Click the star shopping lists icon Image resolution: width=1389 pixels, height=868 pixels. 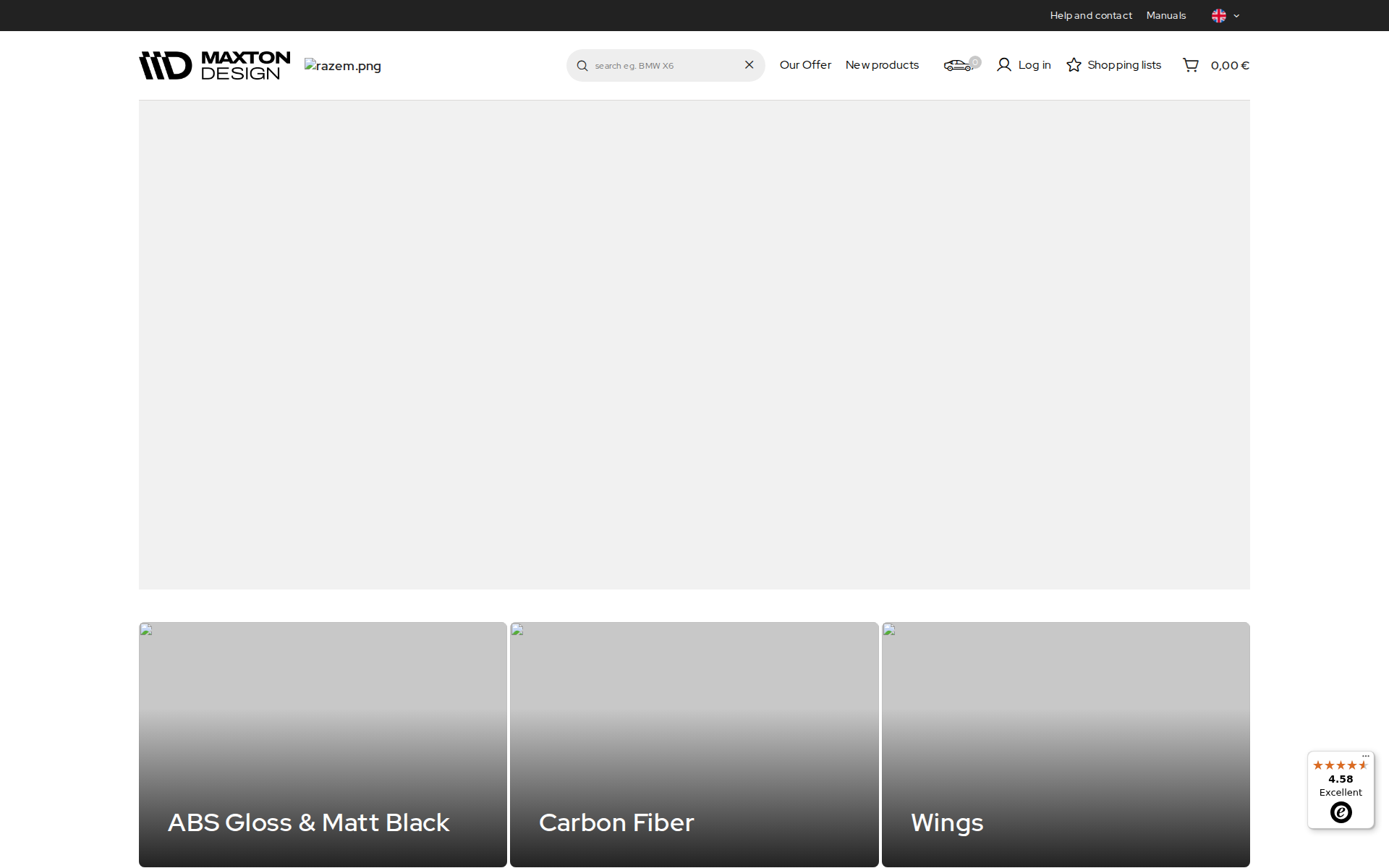point(1074,65)
